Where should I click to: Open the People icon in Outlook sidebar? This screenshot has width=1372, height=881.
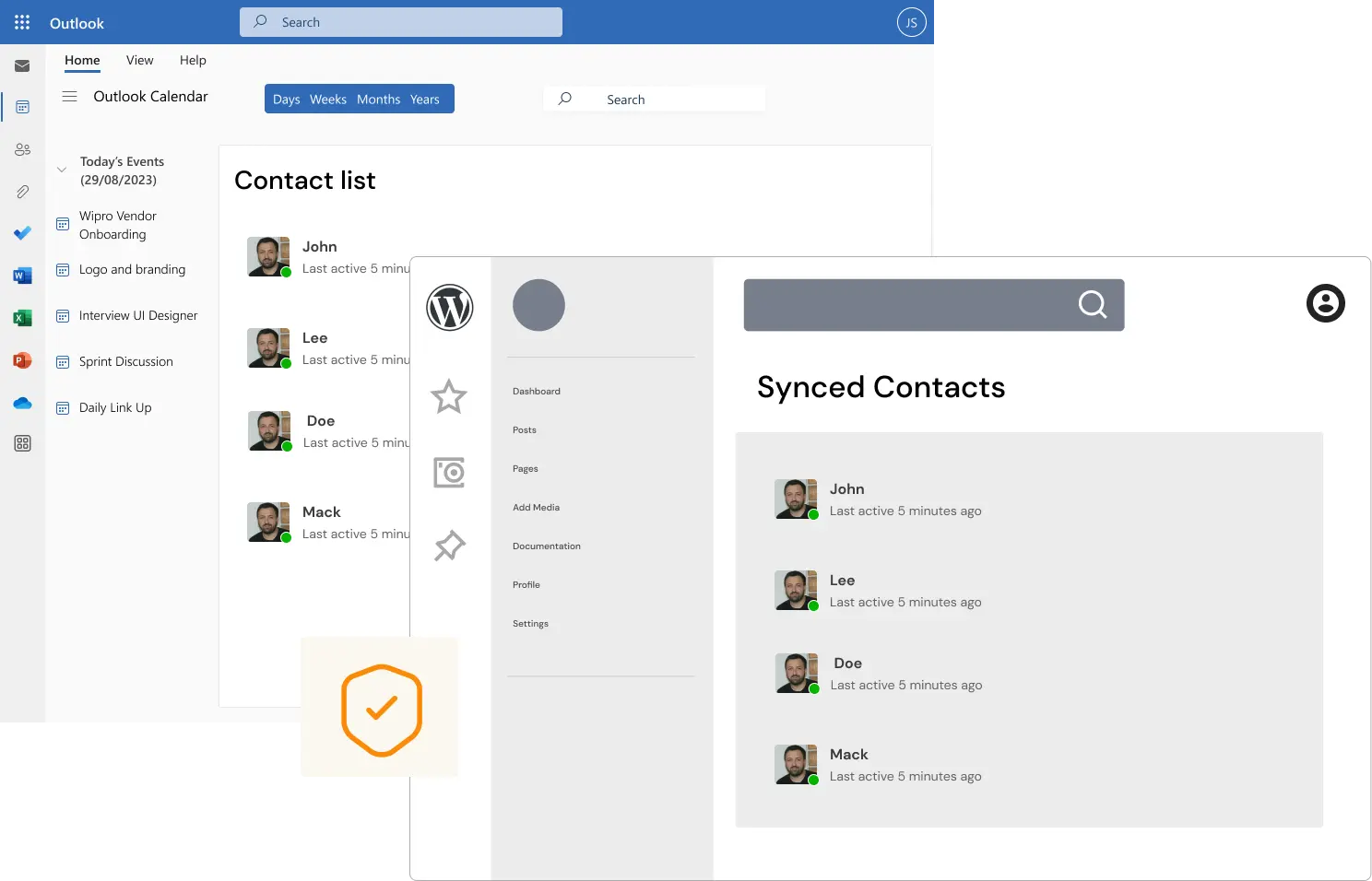tap(23, 149)
